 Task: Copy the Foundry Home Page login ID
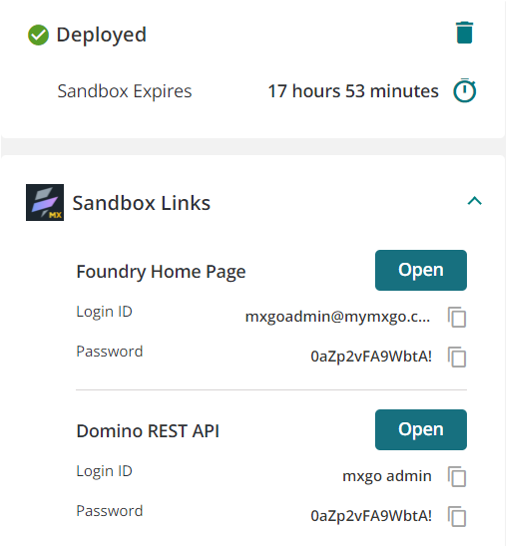pyautogui.click(x=457, y=317)
